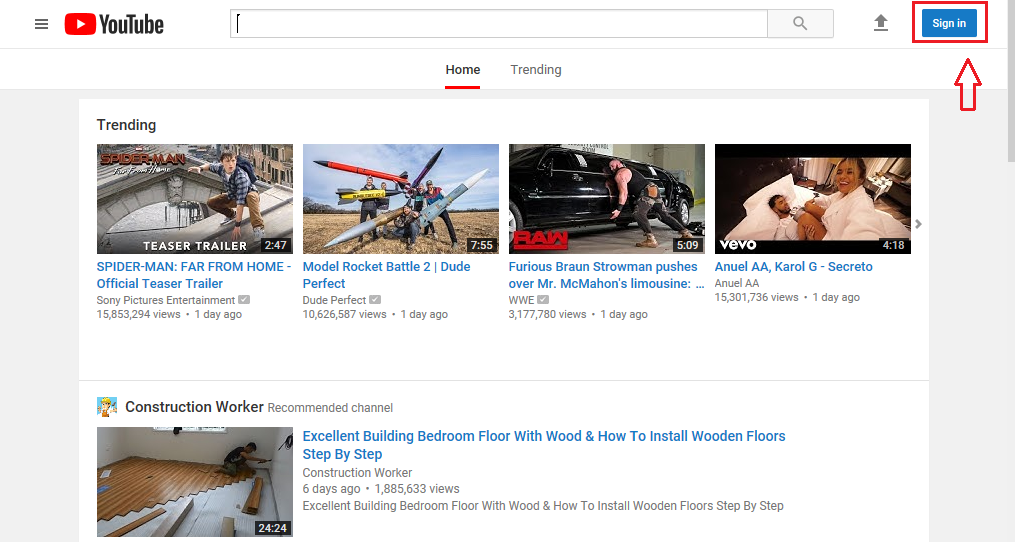Click the search magnifier button

tap(800, 24)
